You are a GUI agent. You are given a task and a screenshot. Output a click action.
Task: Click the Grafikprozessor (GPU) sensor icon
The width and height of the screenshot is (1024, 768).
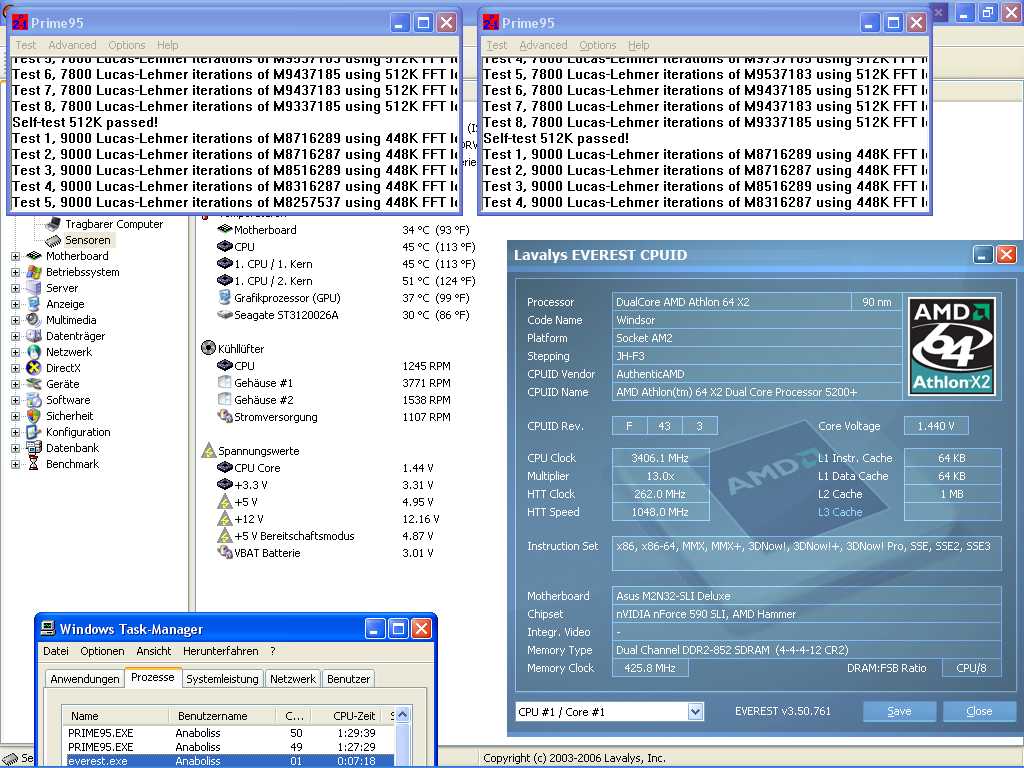(x=225, y=298)
